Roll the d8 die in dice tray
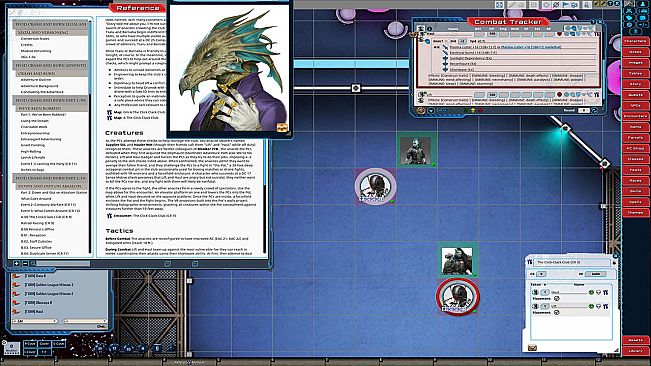 (x=143, y=348)
